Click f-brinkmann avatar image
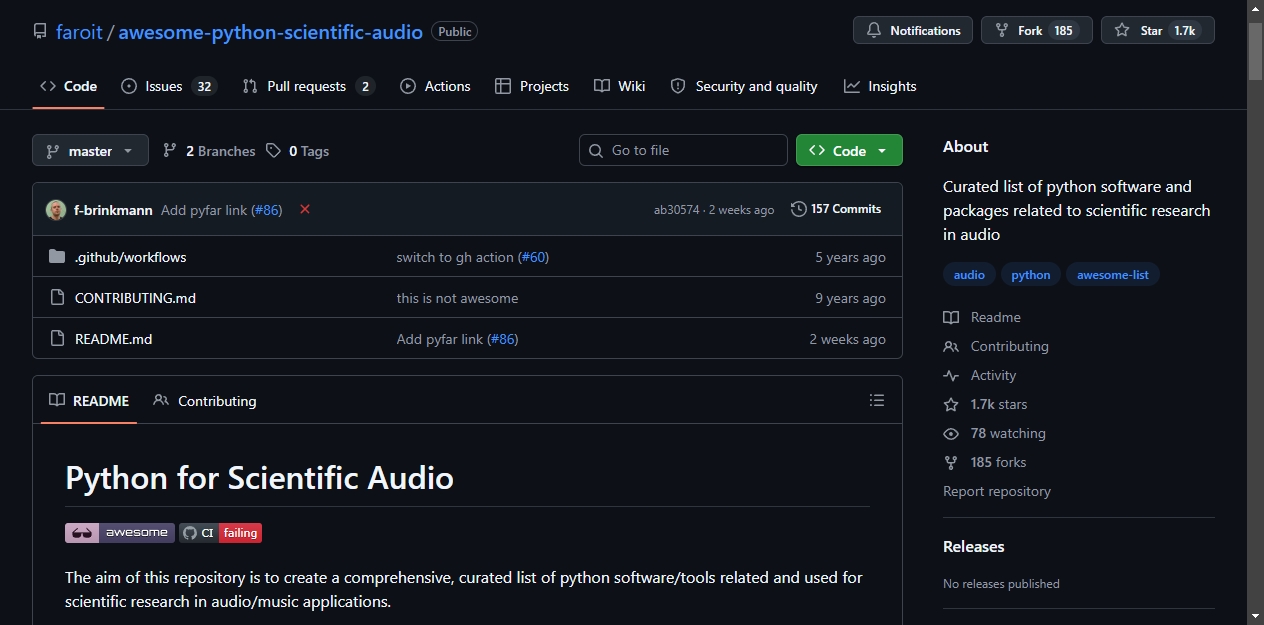Screen dimensions: 1264x625 click(x=56, y=210)
